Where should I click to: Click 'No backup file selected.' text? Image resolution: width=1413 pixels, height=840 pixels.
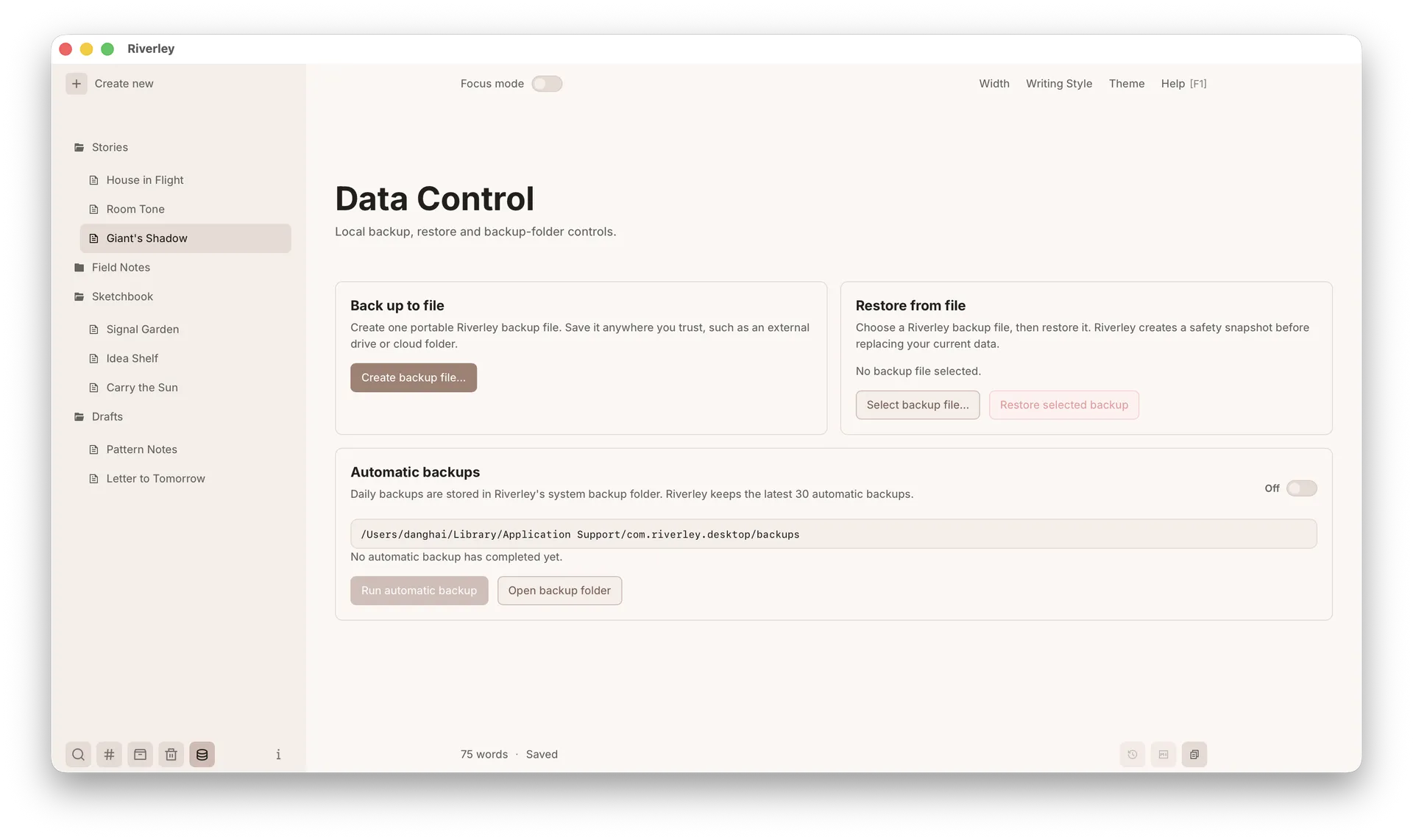click(x=918, y=371)
